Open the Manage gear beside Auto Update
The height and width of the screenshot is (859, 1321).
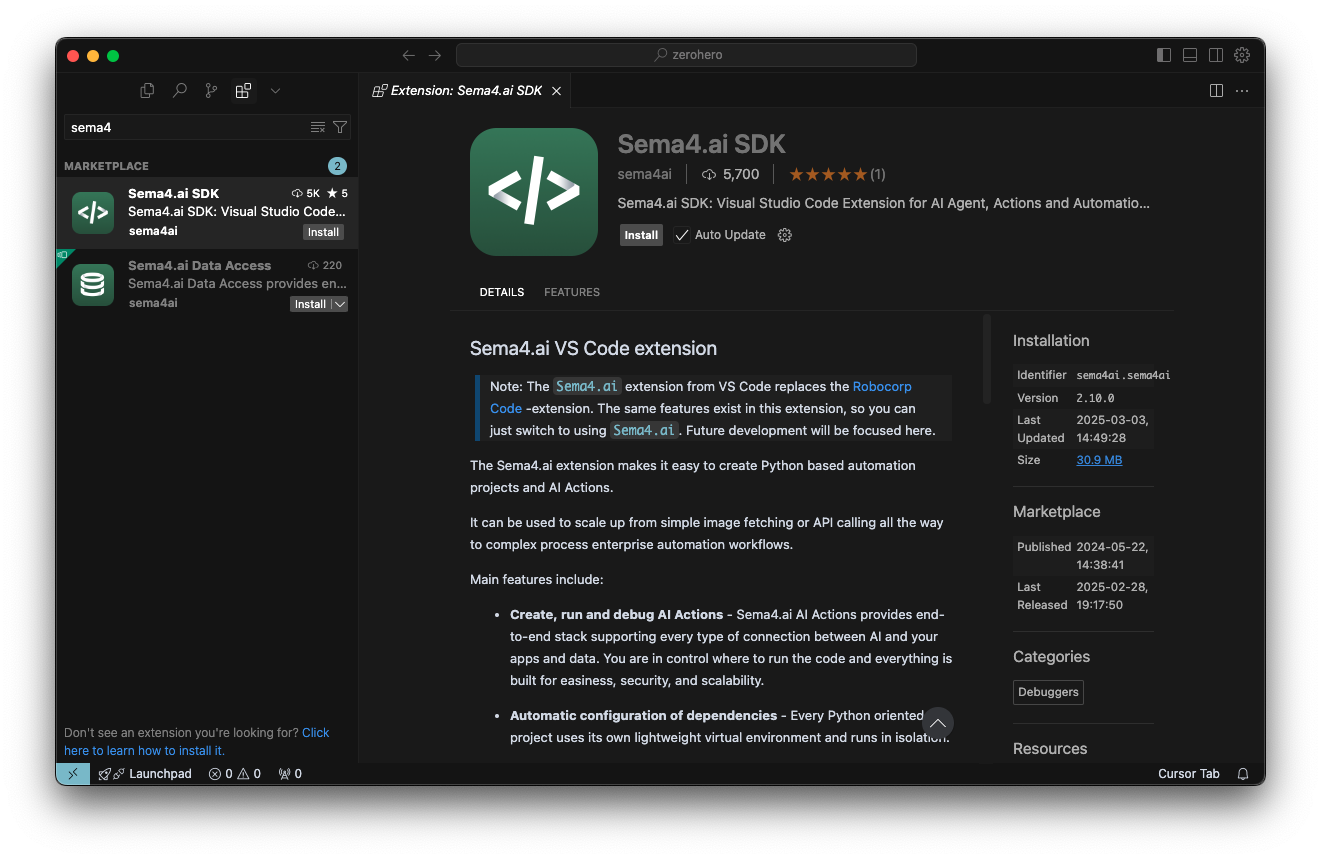click(785, 235)
